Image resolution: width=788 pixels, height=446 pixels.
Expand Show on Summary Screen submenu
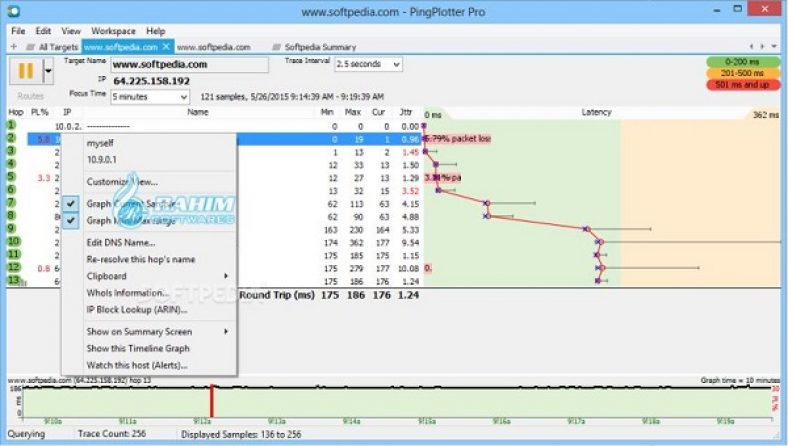pyautogui.click(x=149, y=332)
